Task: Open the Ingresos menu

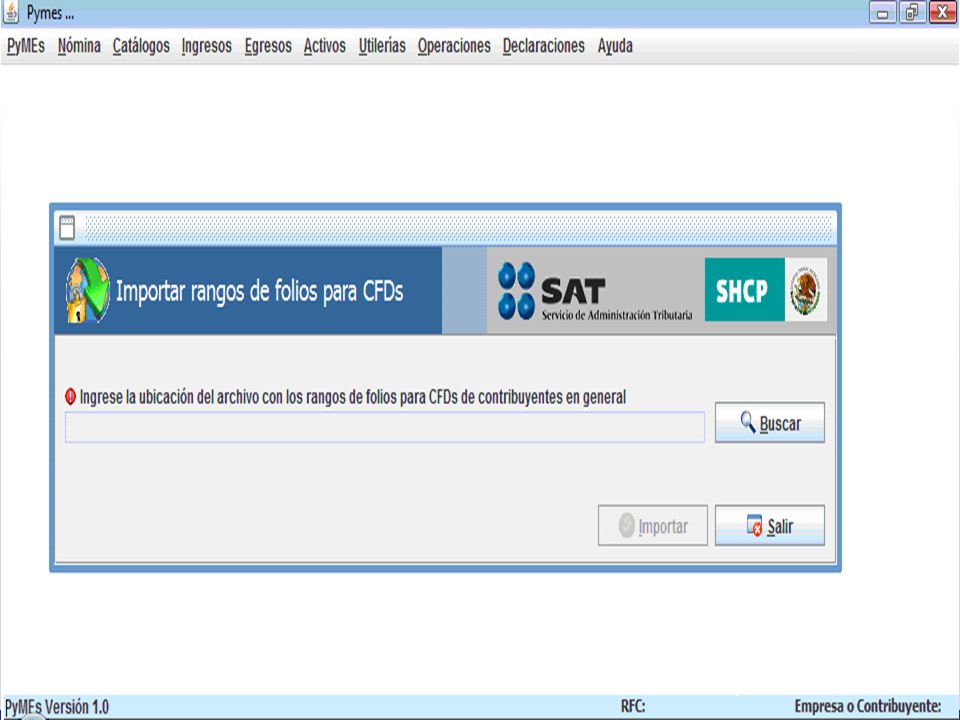Action: pyautogui.click(x=206, y=46)
